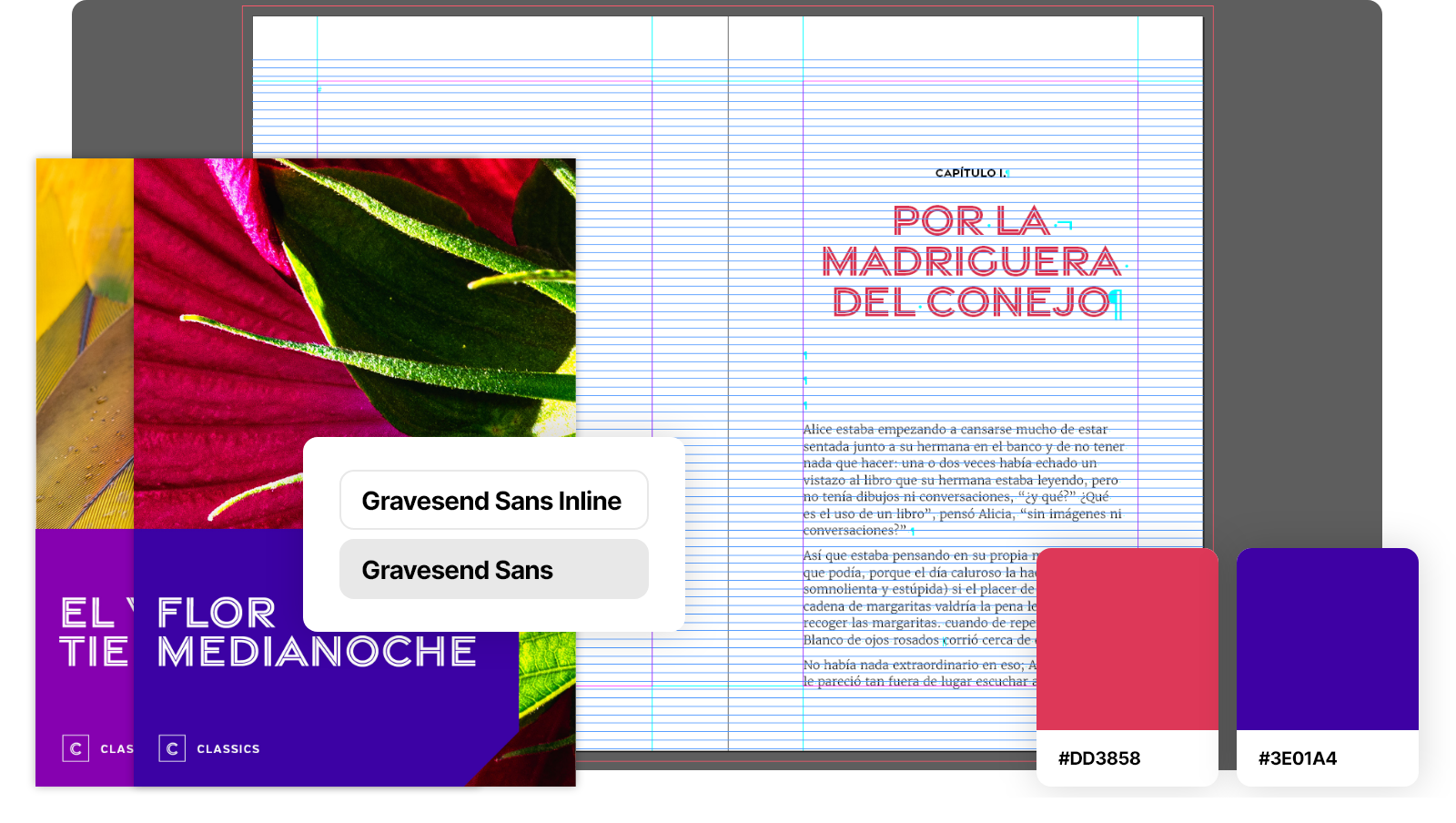This screenshot has height=823, width=1456.
Task: Pick the purple #3E01A4 color swatch
Action: [x=1327, y=639]
